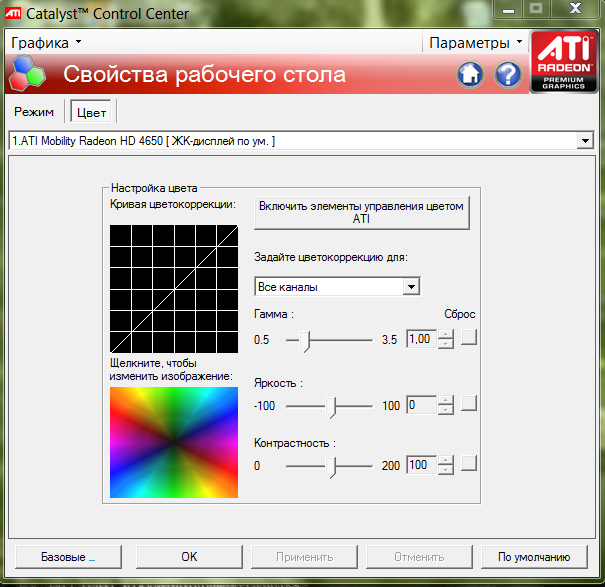
Task: Click the Контрастность slider thumb
Action: tap(331, 467)
